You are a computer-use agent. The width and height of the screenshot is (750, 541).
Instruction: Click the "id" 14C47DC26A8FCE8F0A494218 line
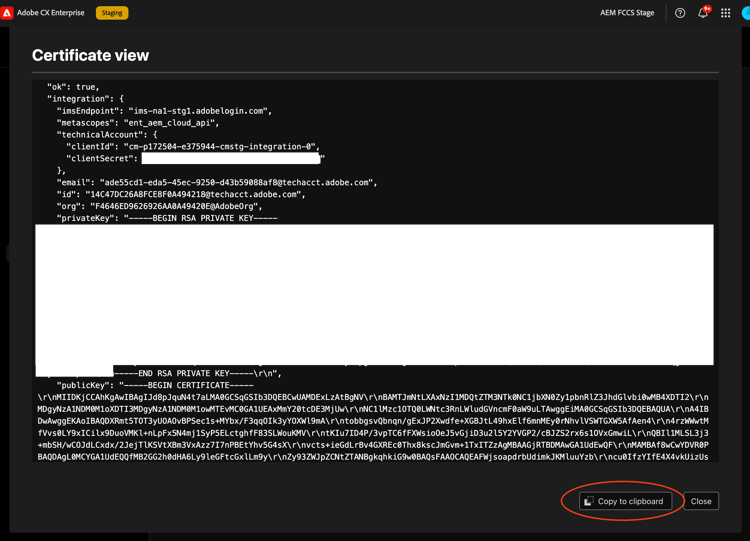(x=181, y=195)
